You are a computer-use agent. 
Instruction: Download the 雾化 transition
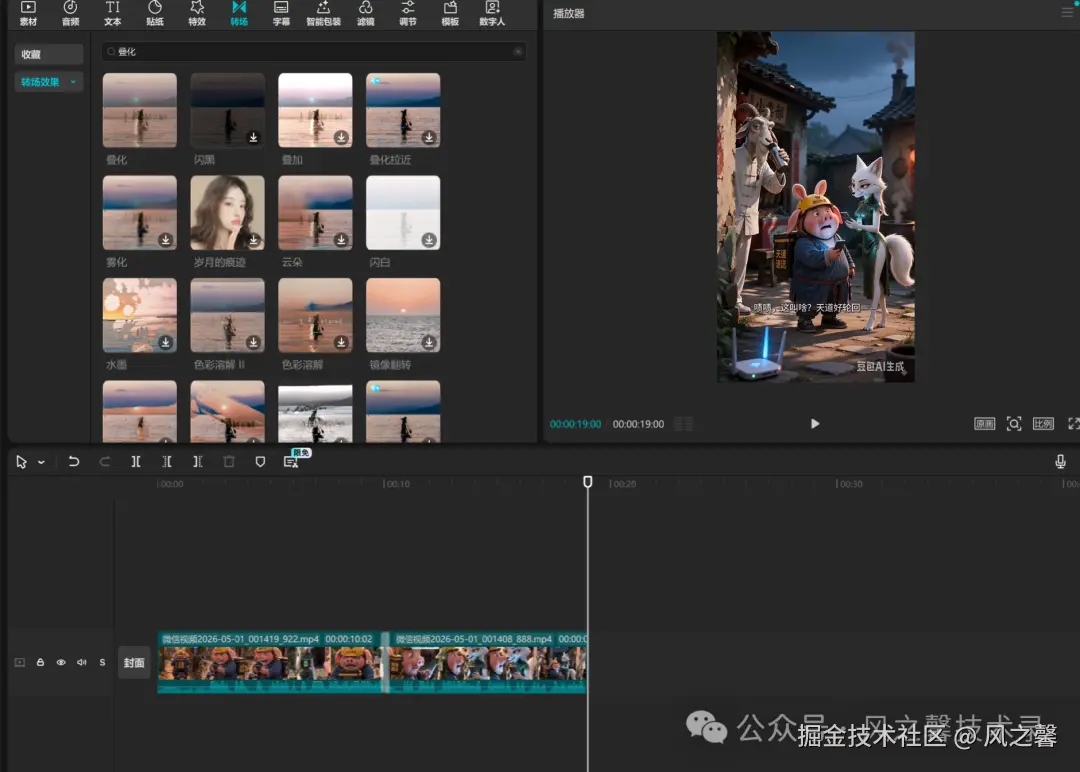tap(165, 240)
